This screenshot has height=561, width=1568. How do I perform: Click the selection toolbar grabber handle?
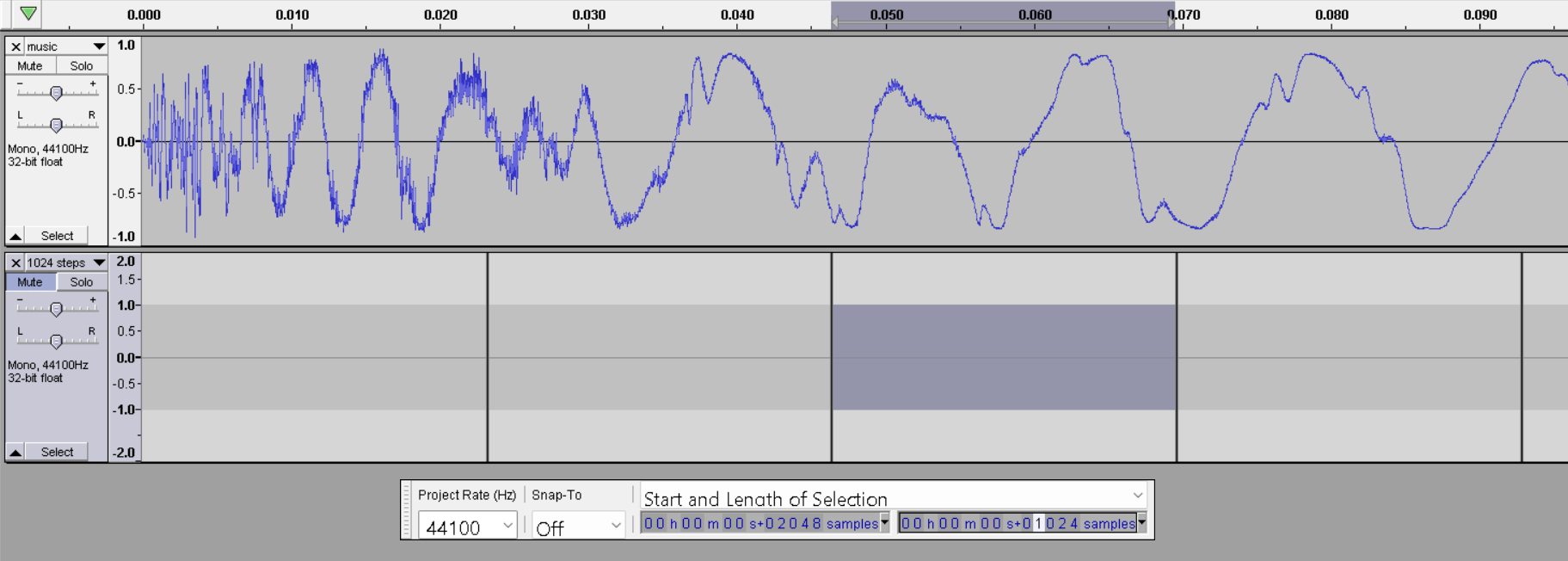click(407, 509)
